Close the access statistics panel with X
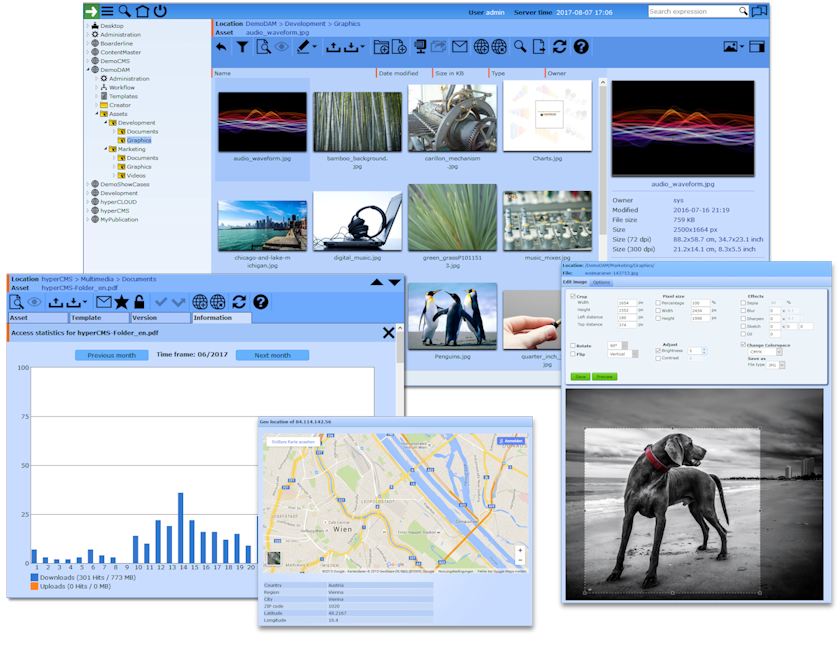 click(x=389, y=333)
